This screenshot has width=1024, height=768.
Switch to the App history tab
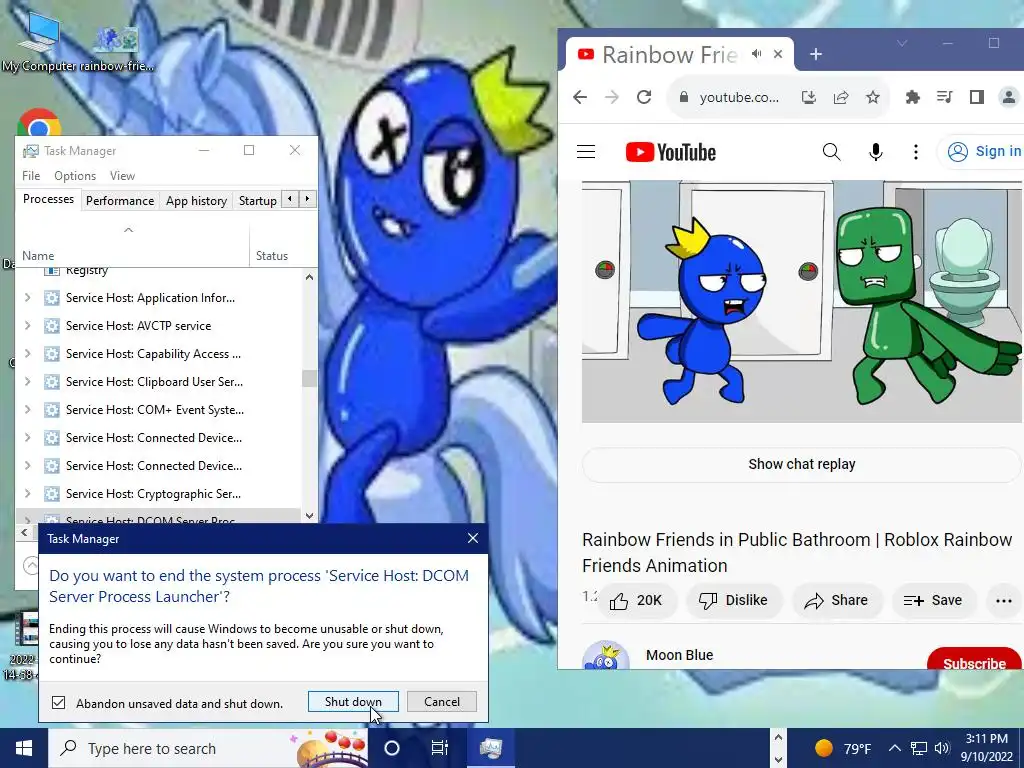(x=196, y=200)
